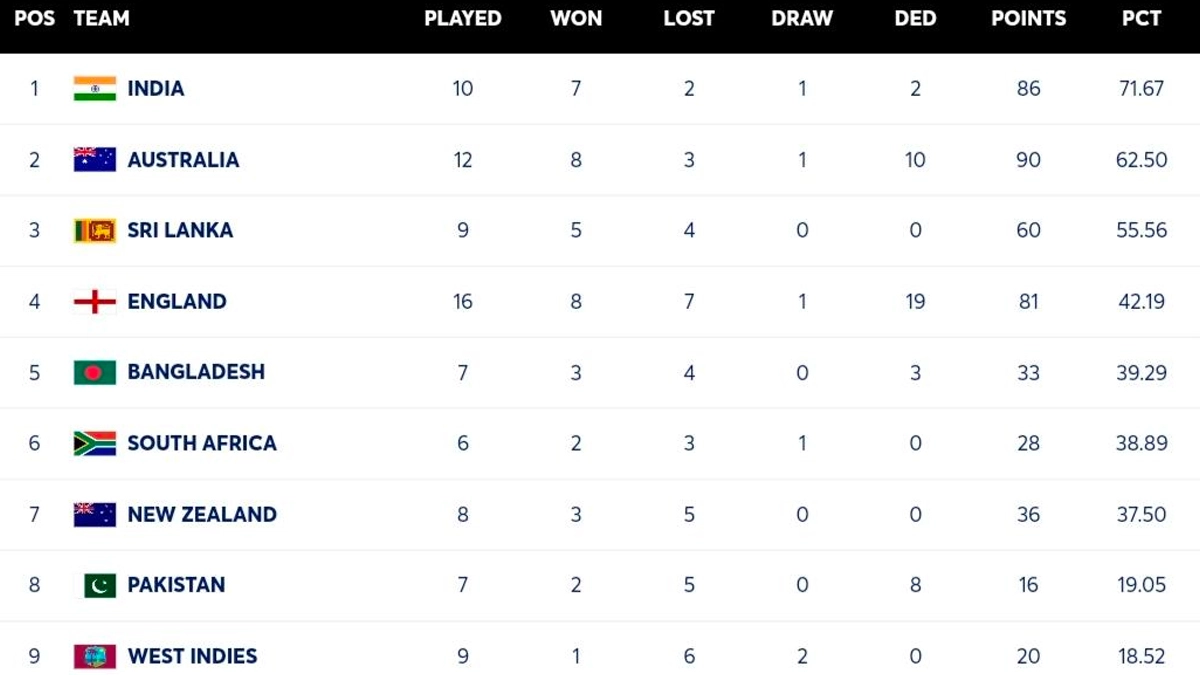The width and height of the screenshot is (1200, 675).
Task: Click the DED column header
Action: (x=915, y=19)
